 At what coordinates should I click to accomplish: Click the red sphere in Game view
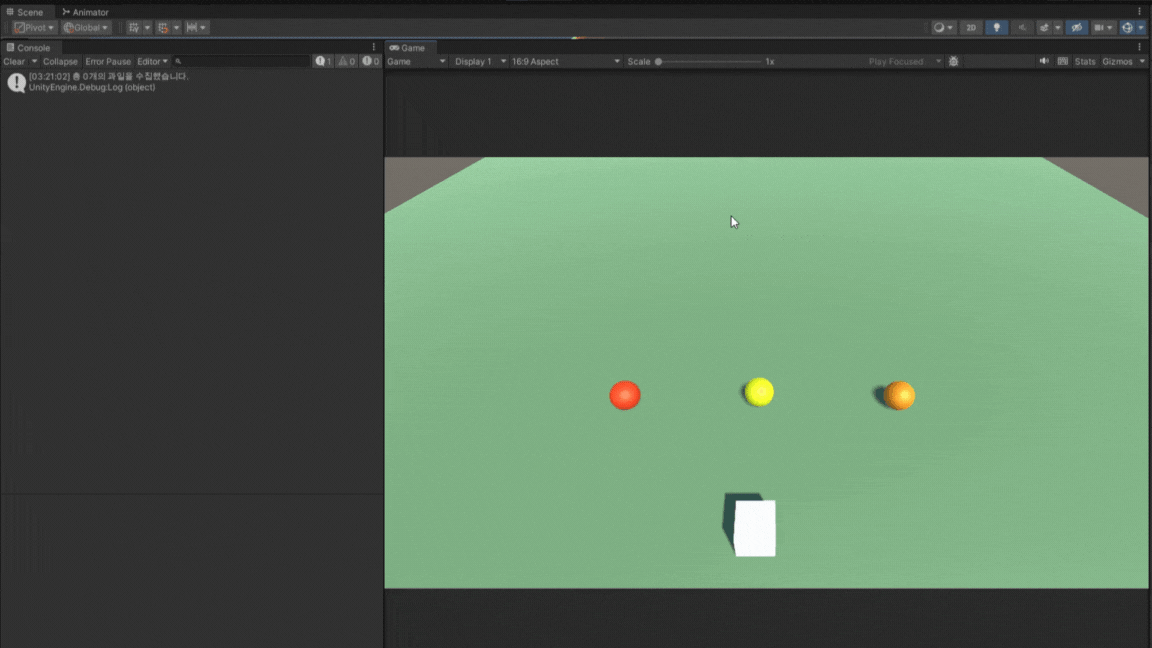[x=624, y=395]
